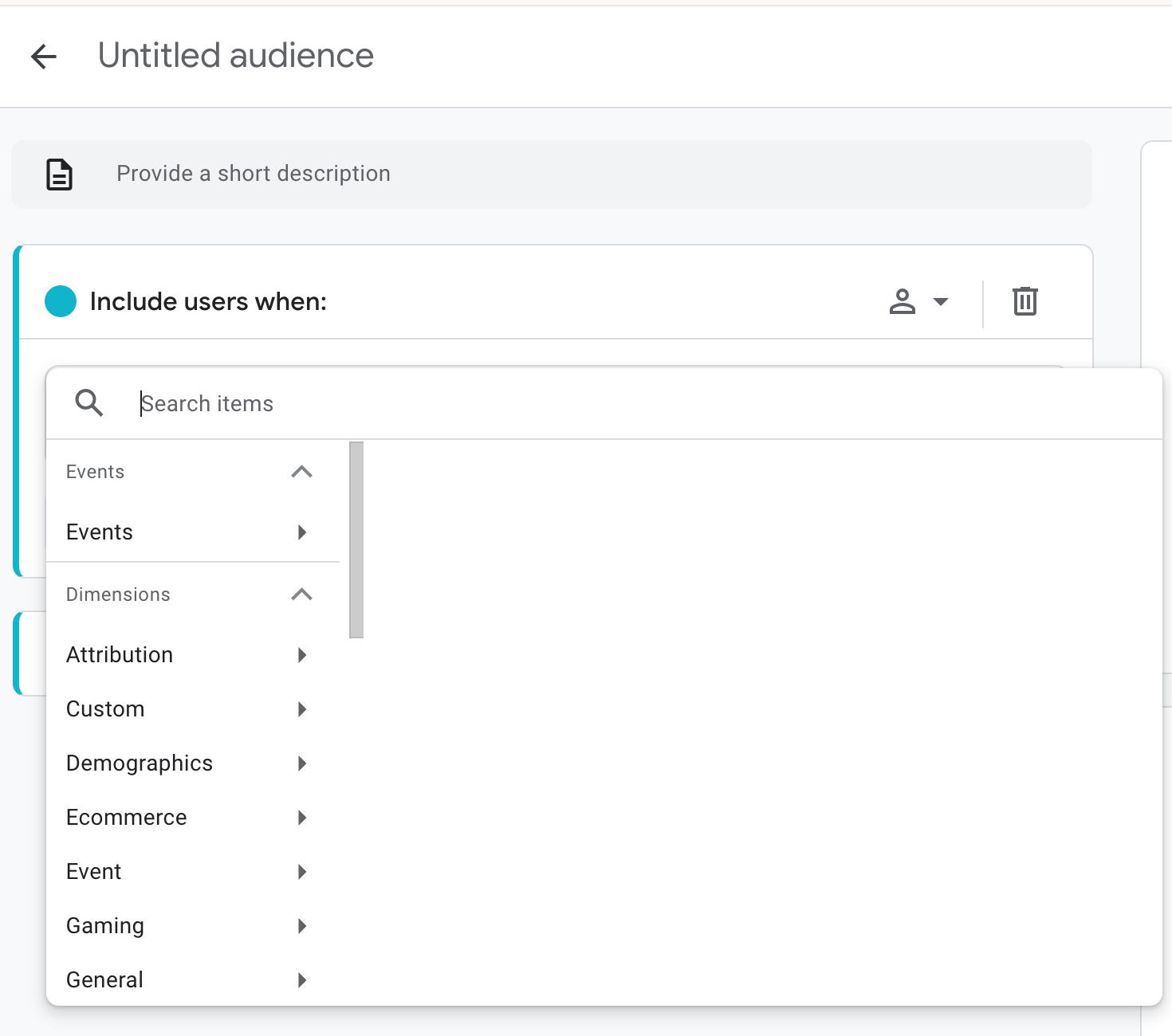Expand the Demographics category

(x=301, y=763)
